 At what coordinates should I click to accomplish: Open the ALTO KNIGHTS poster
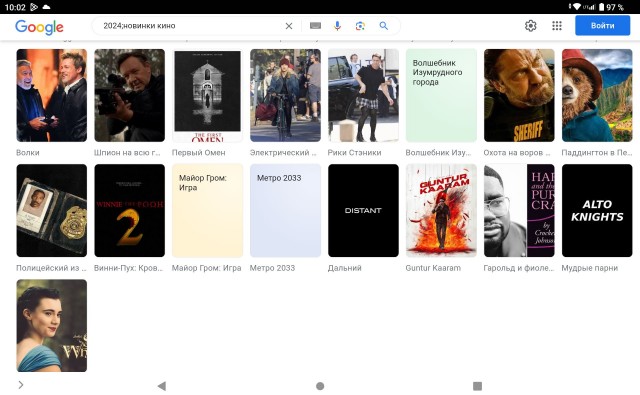click(x=597, y=211)
